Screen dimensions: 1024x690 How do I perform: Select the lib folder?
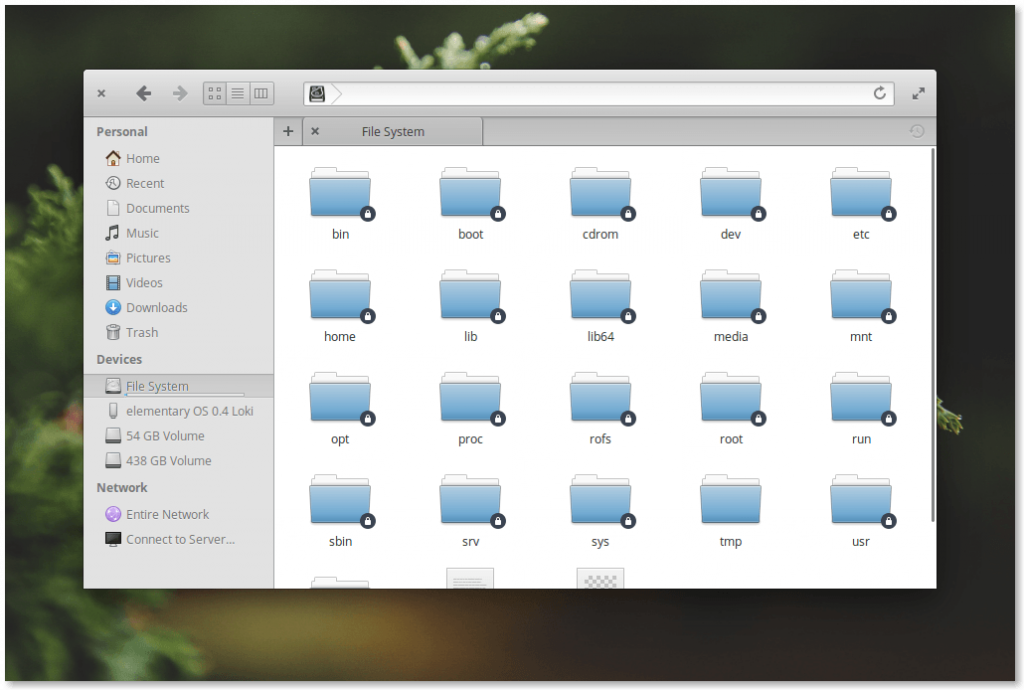coord(470,306)
